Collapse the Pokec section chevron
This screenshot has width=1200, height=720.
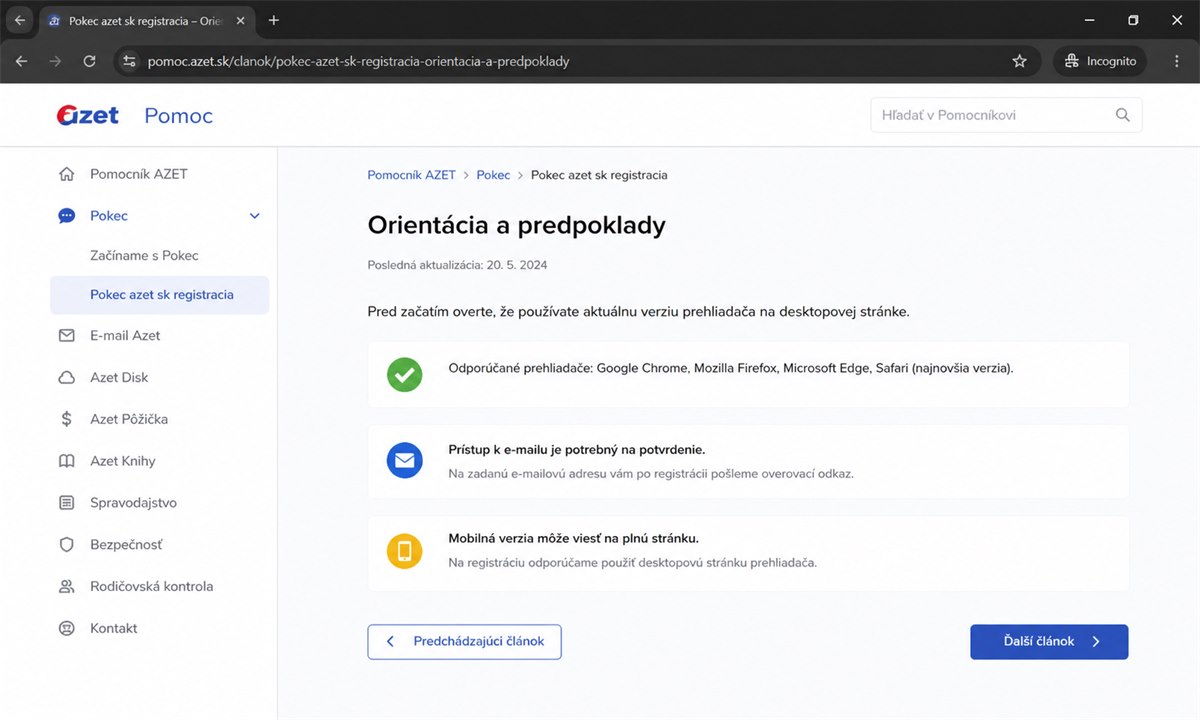pos(254,216)
